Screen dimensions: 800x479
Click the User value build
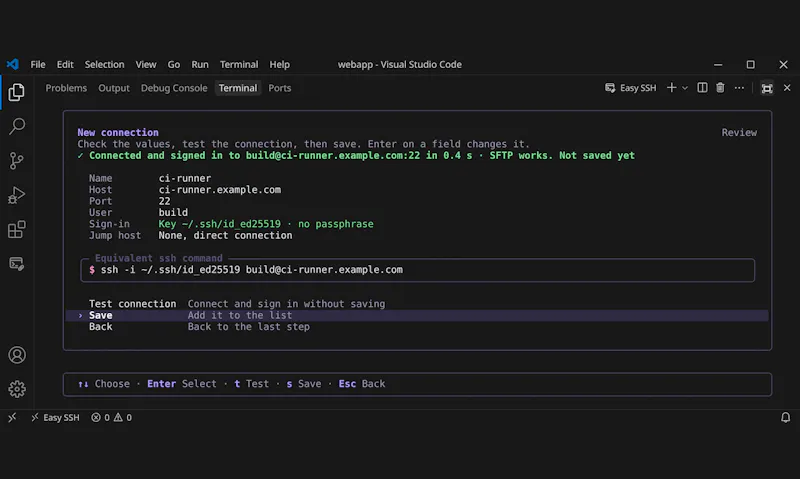pyautogui.click(x=173, y=212)
